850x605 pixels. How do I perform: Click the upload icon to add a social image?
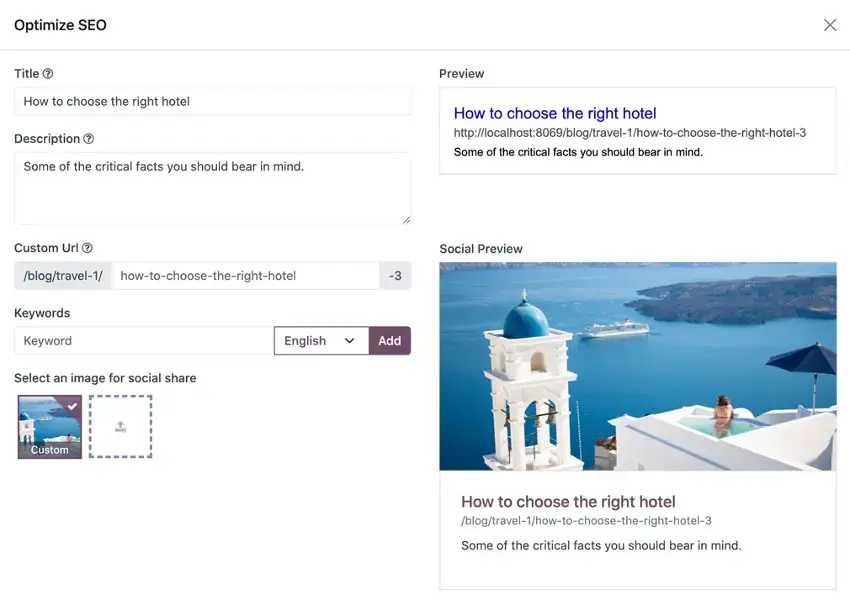tap(120, 427)
